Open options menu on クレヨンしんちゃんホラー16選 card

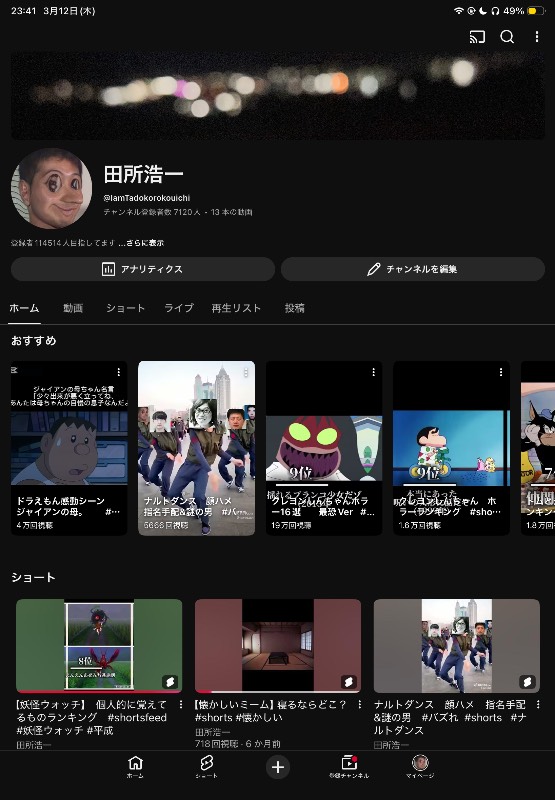tap(373, 372)
